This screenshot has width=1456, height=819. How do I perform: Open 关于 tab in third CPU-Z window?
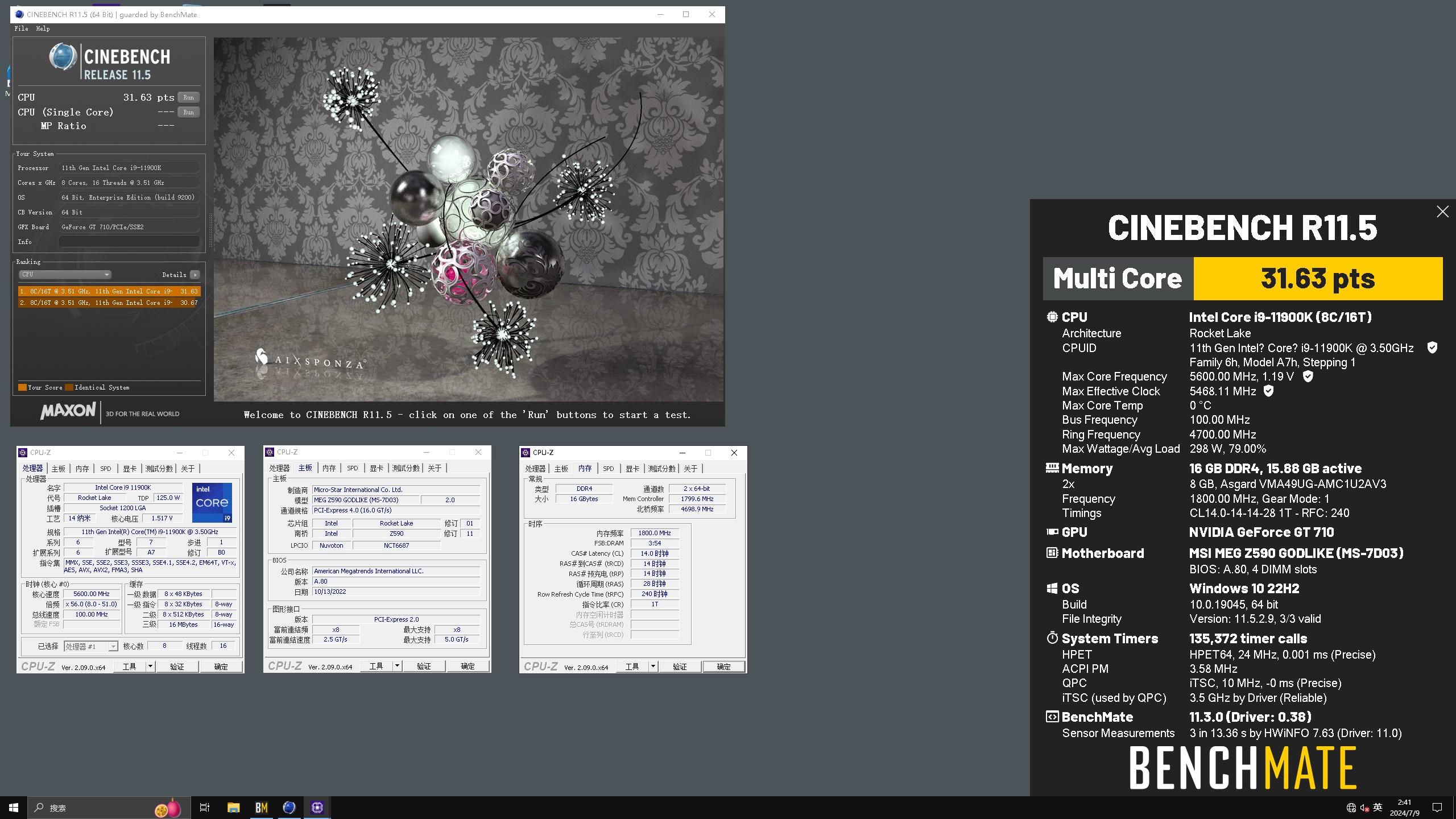coord(690,469)
